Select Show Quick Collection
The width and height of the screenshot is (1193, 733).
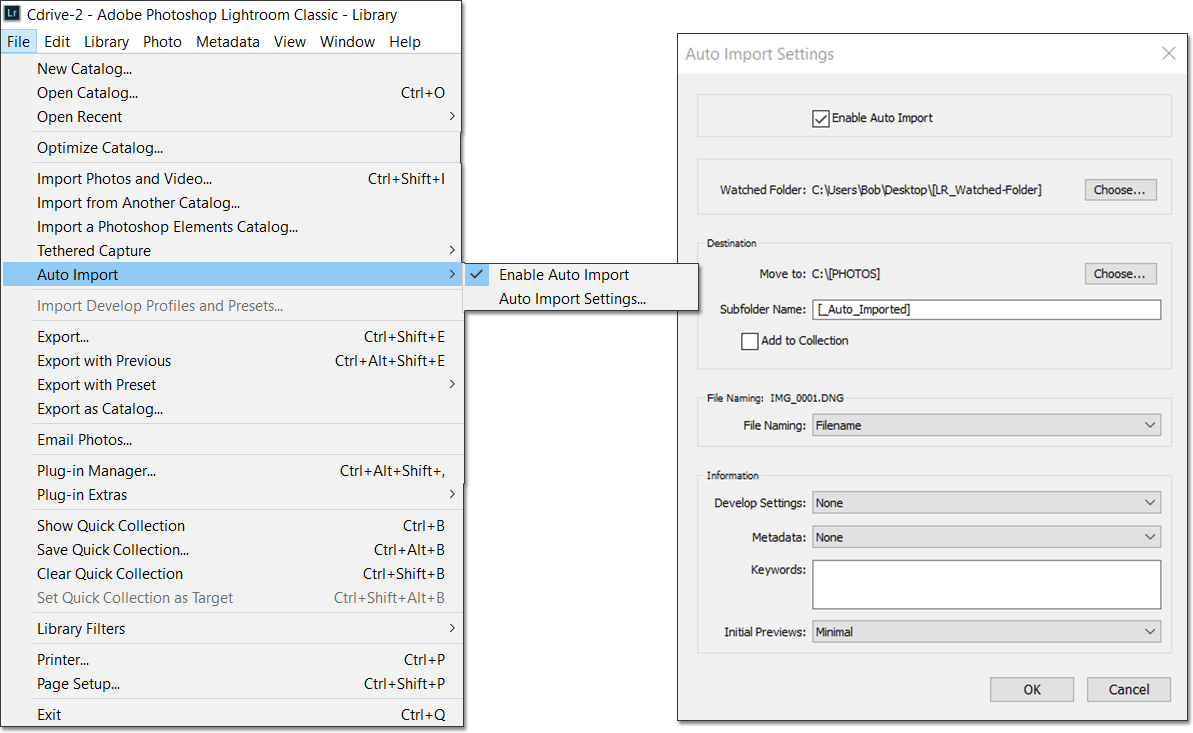pyautogui.click(x=232, y=526)
